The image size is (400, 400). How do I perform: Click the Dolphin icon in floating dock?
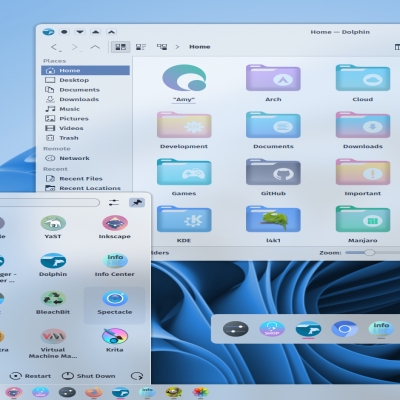pos(308,329)
